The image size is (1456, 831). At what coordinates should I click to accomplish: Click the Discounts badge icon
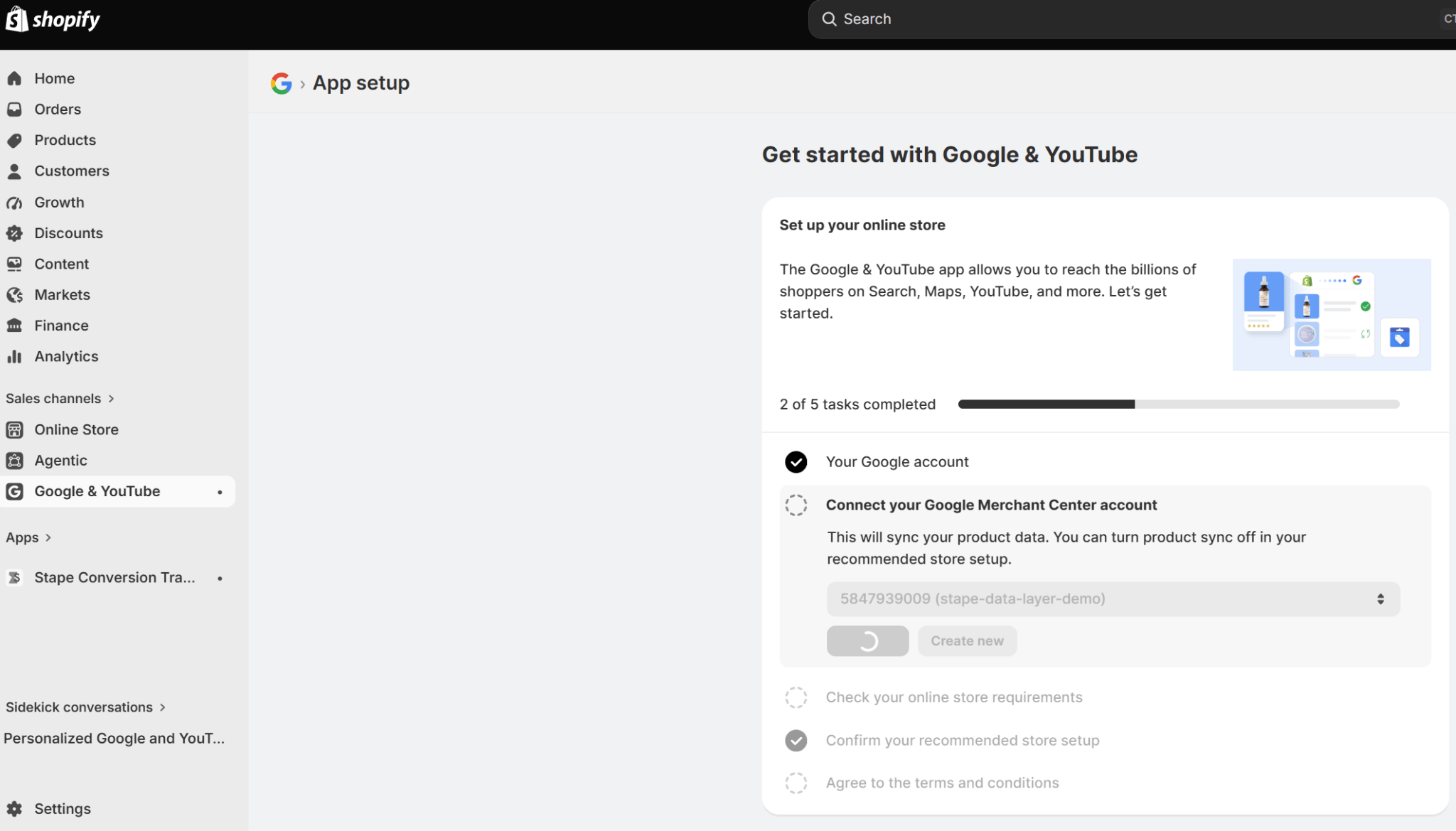click(x=14, y=233)
